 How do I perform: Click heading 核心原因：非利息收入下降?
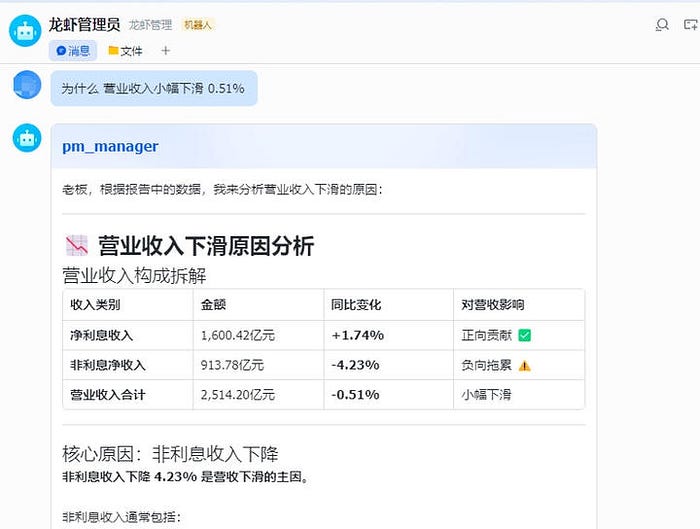[170, 454]
